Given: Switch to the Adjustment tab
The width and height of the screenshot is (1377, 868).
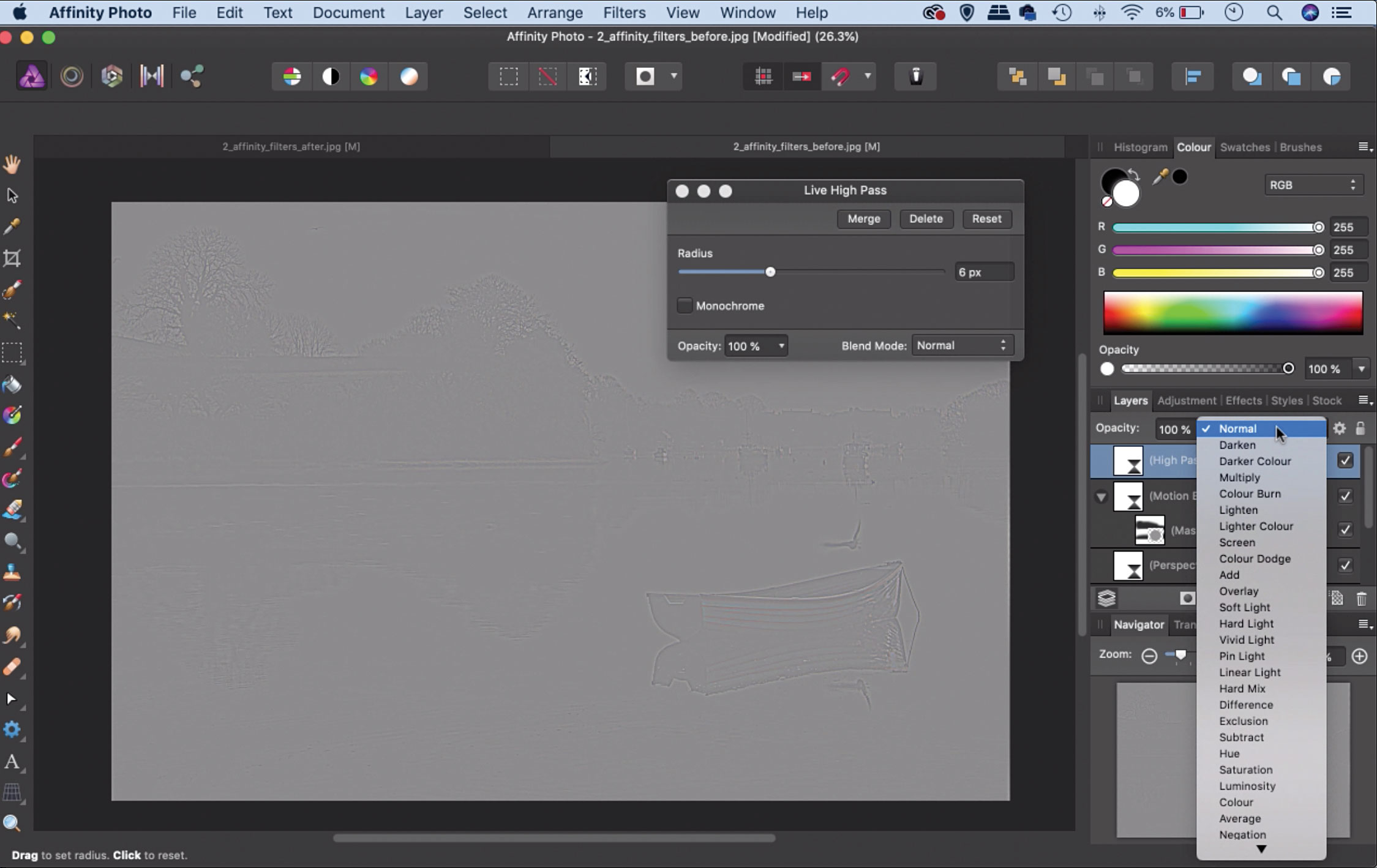Looking at the screenshot, I should click(1186, 400).
